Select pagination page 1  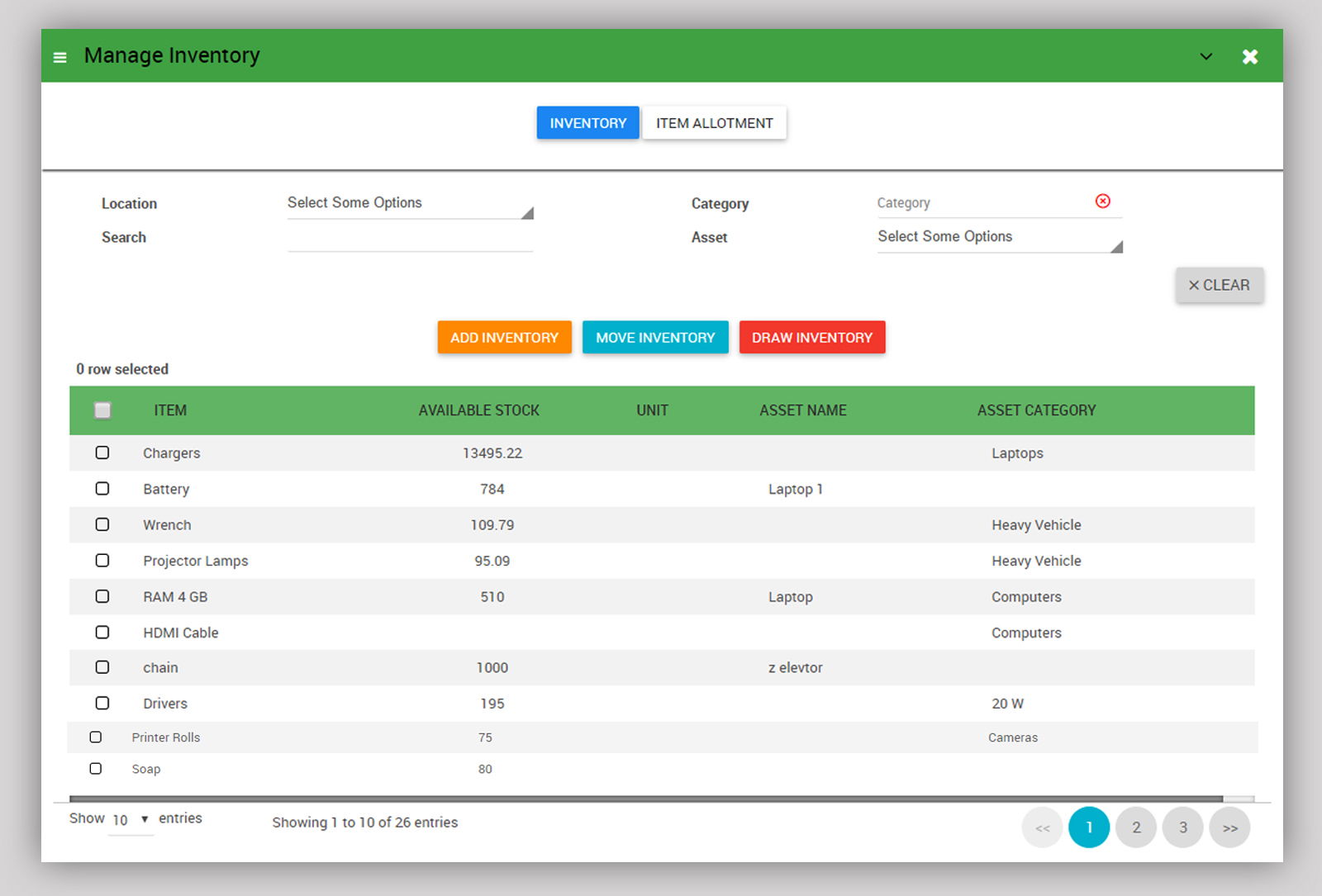point(1089,827)
